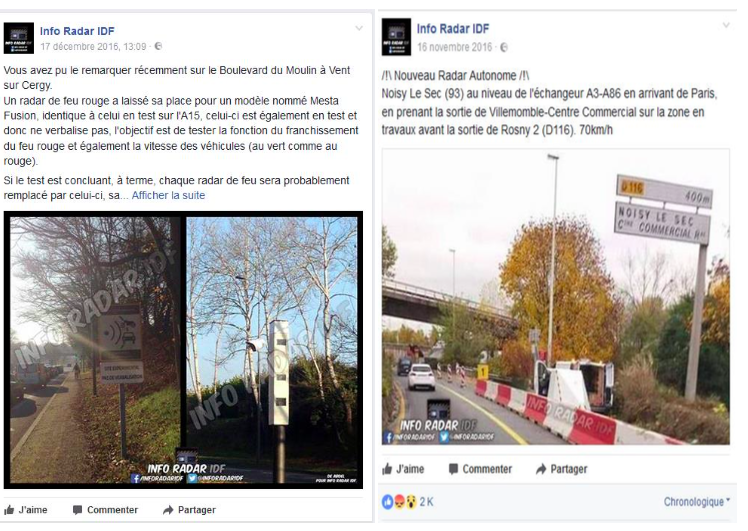
Task: Open post options chevron on right post
Action: 726,25
